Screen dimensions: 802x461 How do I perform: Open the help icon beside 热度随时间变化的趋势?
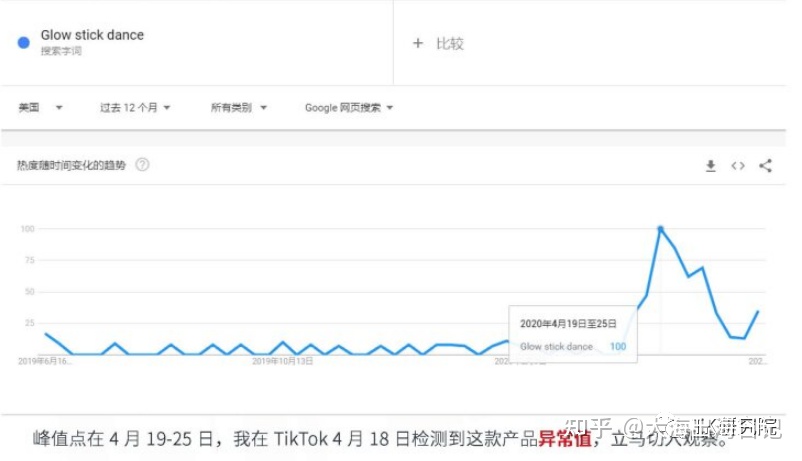[x=142, y=165]
